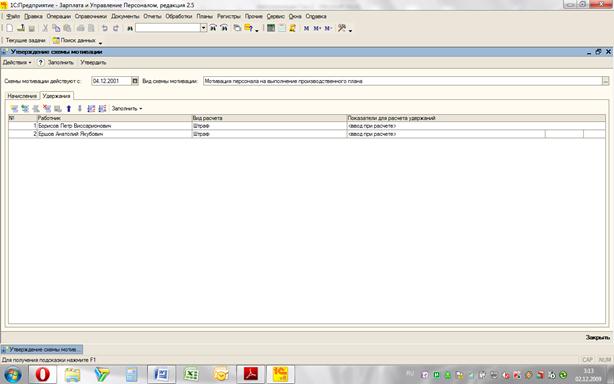Click the blue move row up arrow

[x=69, y=108]
